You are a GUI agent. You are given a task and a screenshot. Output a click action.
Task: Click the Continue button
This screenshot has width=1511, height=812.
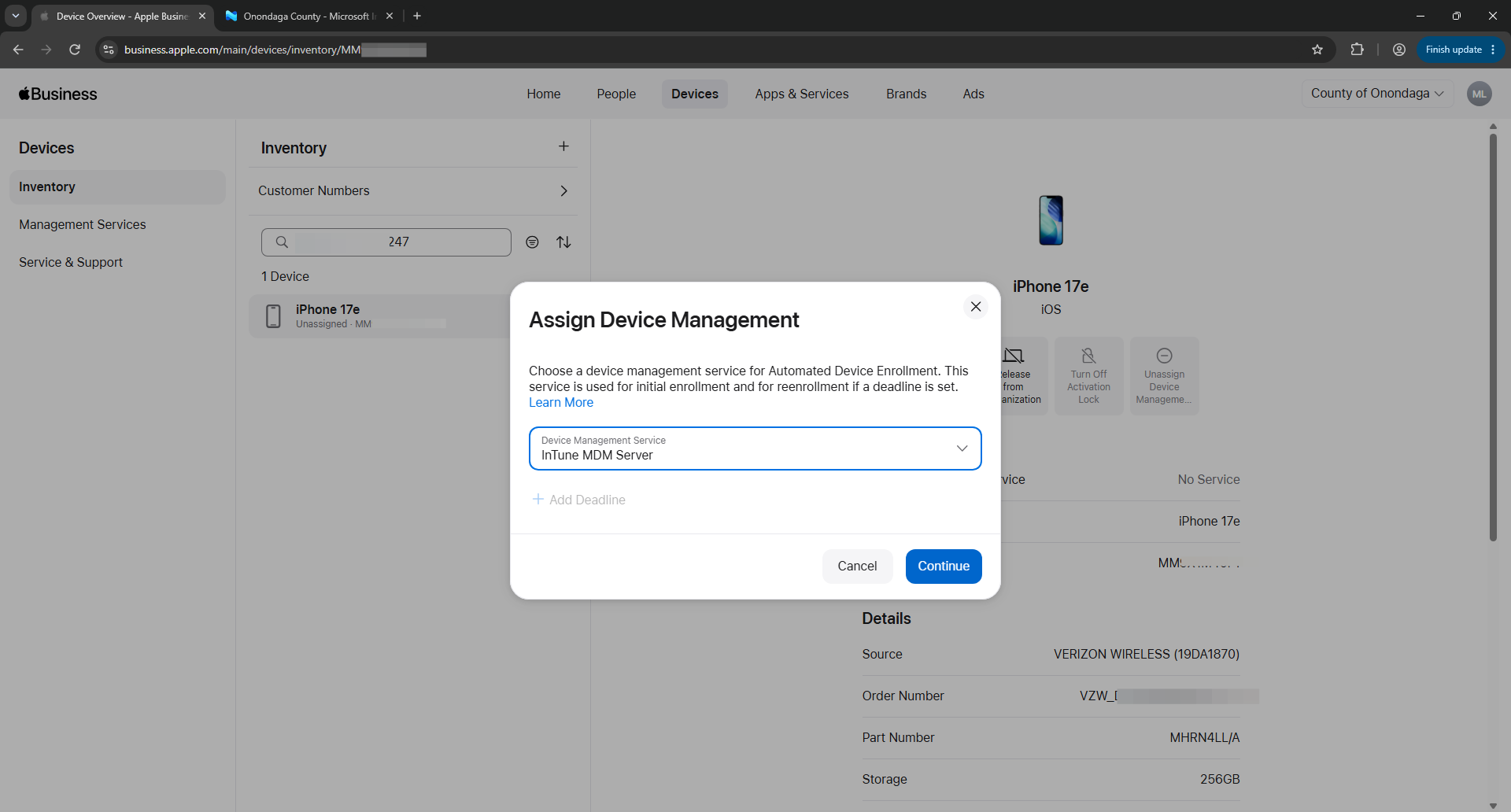point(944,567)
